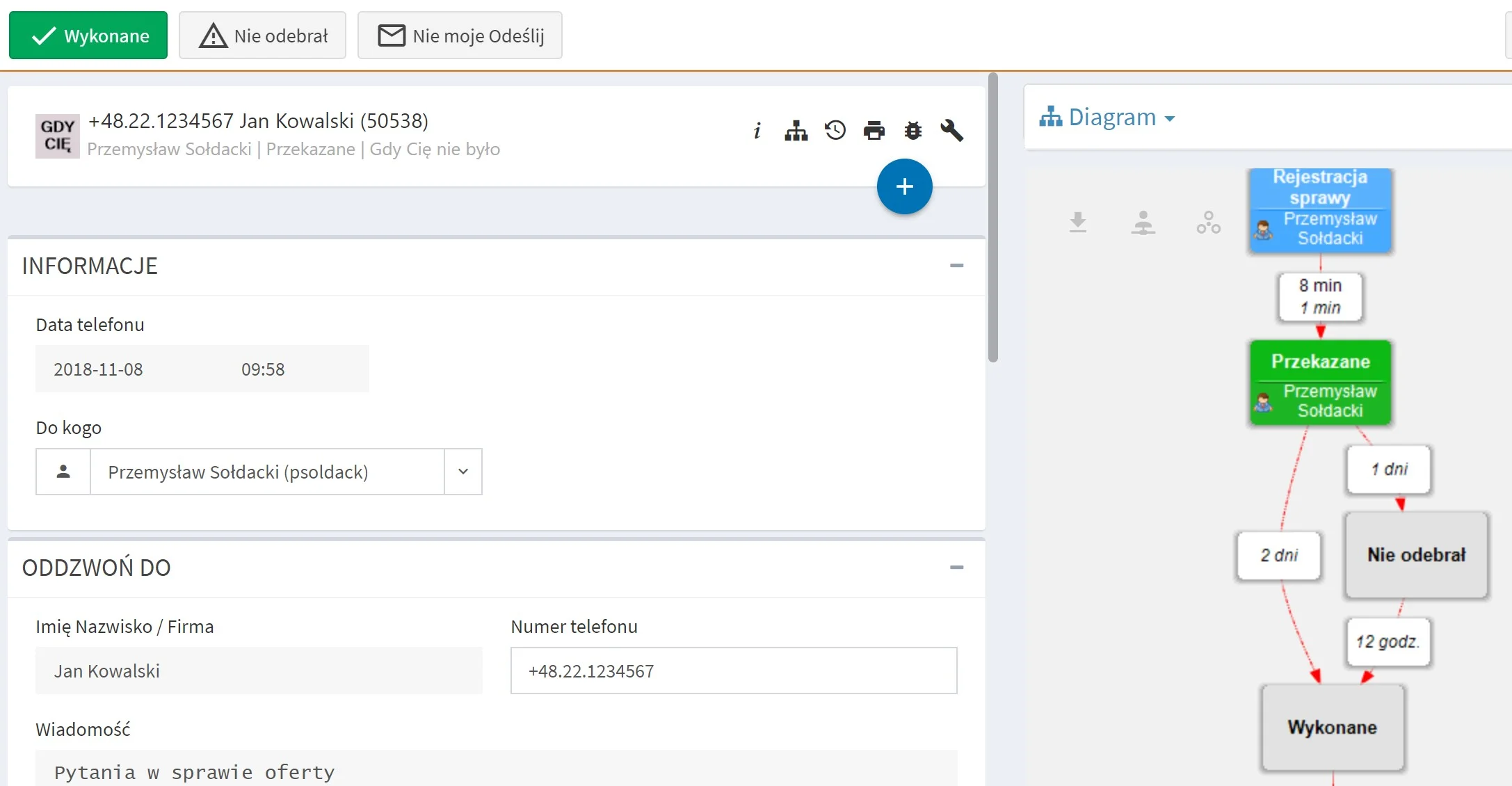Click the time value 09:58

[x=263, y=369]
